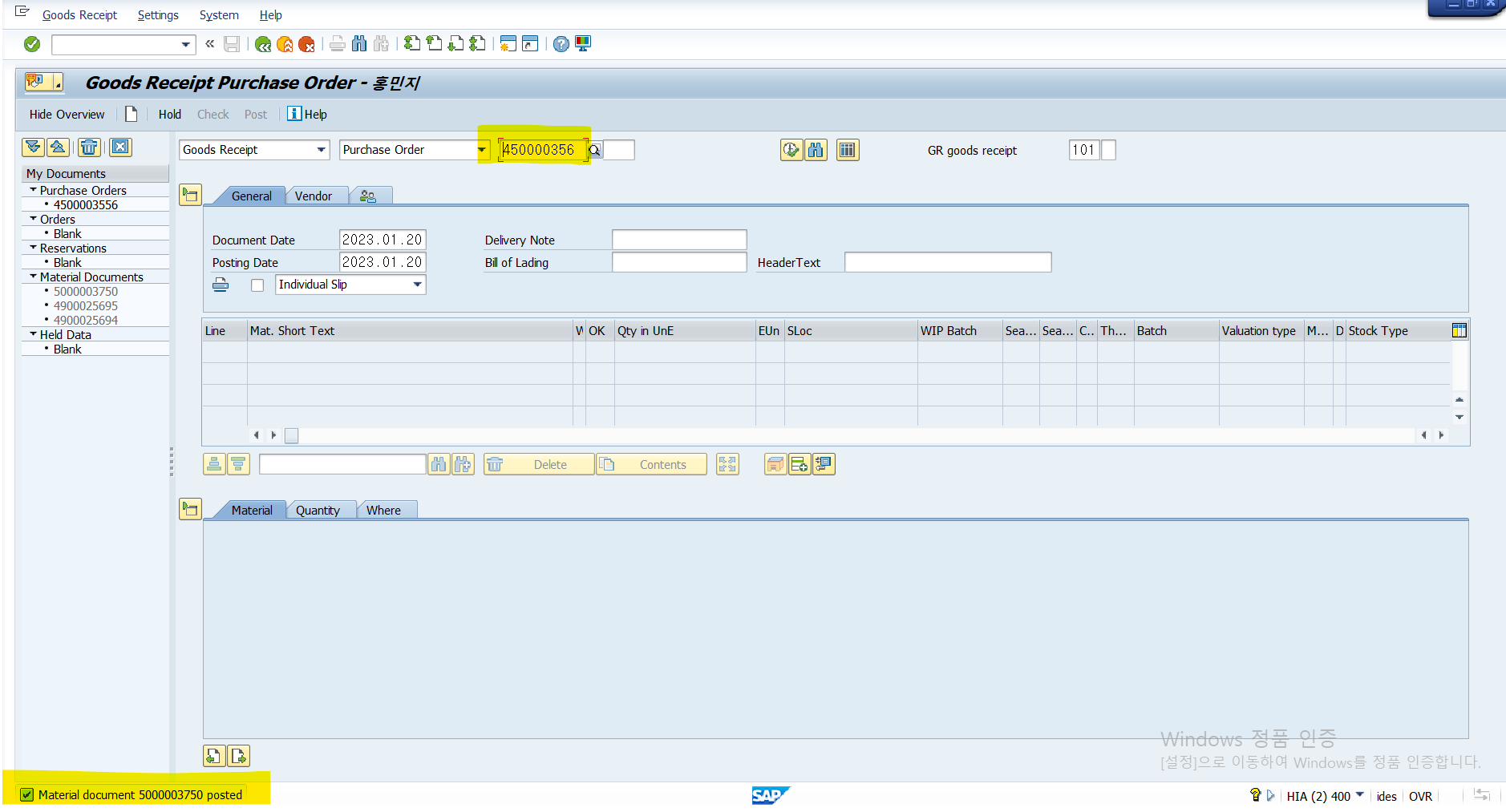Screen dimensions: 1506x812
Task: Click the Close overview panel X icon
Action: click(x=120, y=147)
